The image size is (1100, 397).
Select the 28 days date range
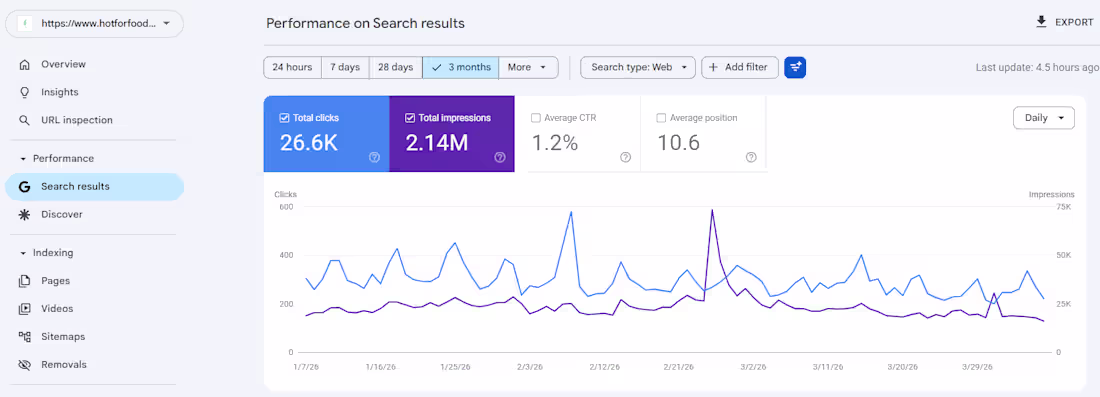(x=396, y=67)
